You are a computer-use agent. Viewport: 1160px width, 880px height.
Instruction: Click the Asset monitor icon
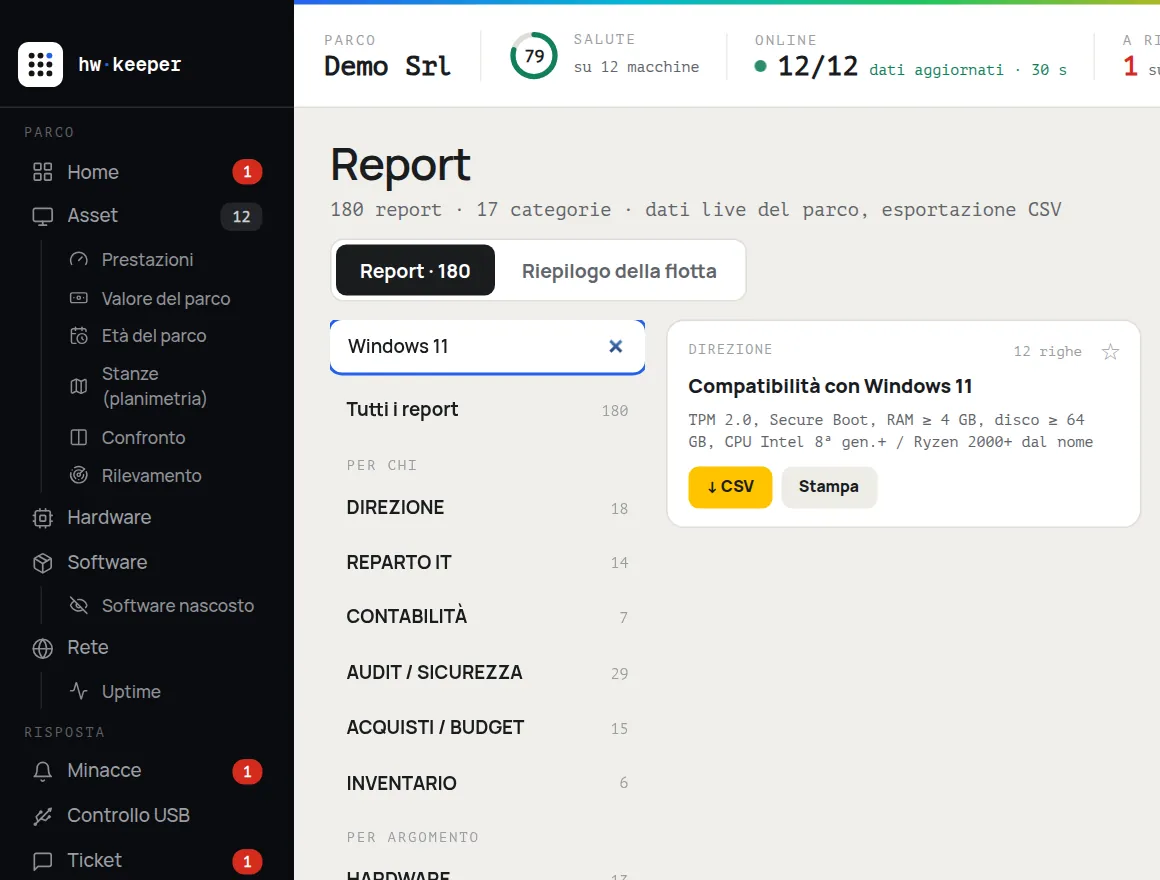pos(42,216)
